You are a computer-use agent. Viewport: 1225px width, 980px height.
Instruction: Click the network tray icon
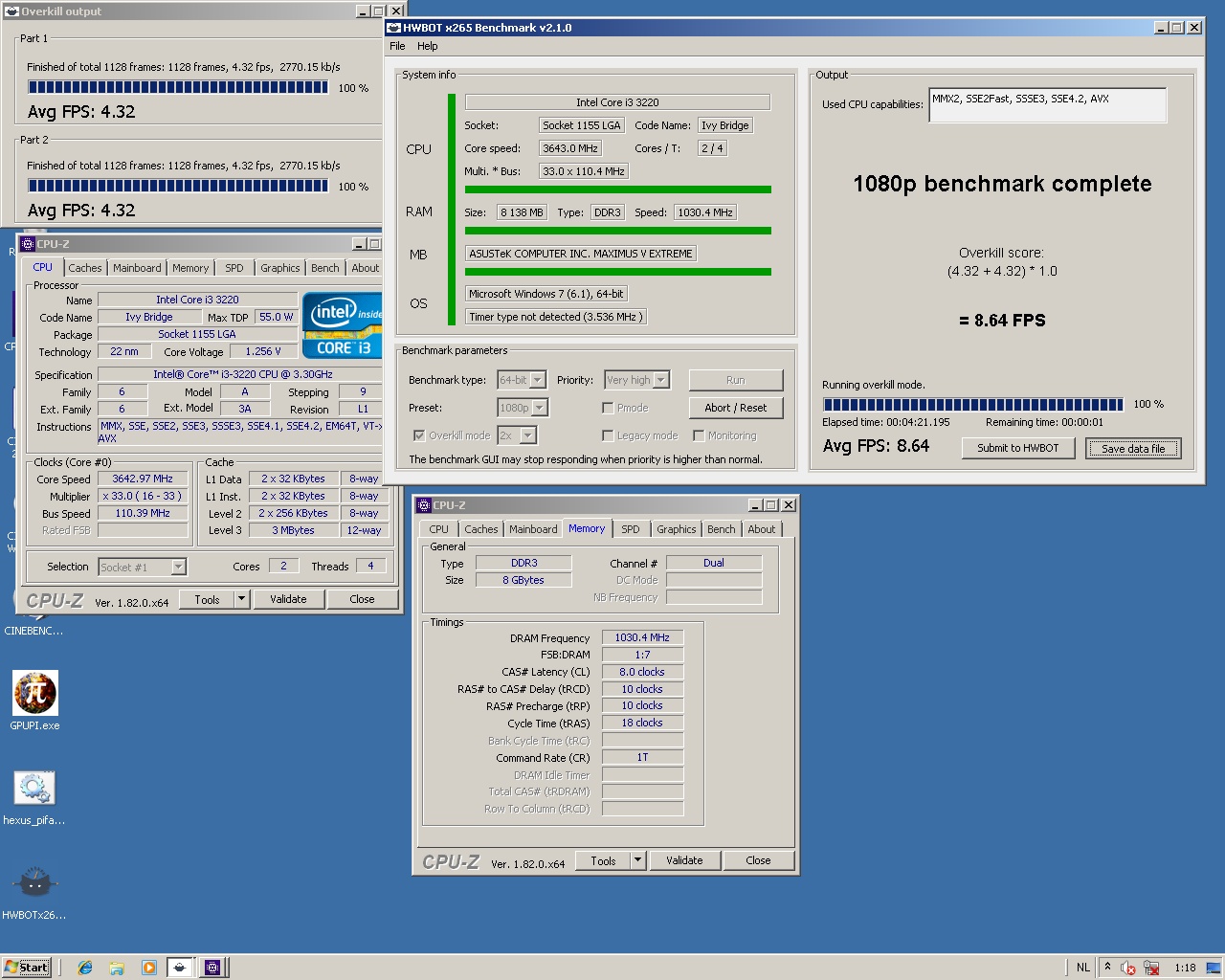point(1151,968)
